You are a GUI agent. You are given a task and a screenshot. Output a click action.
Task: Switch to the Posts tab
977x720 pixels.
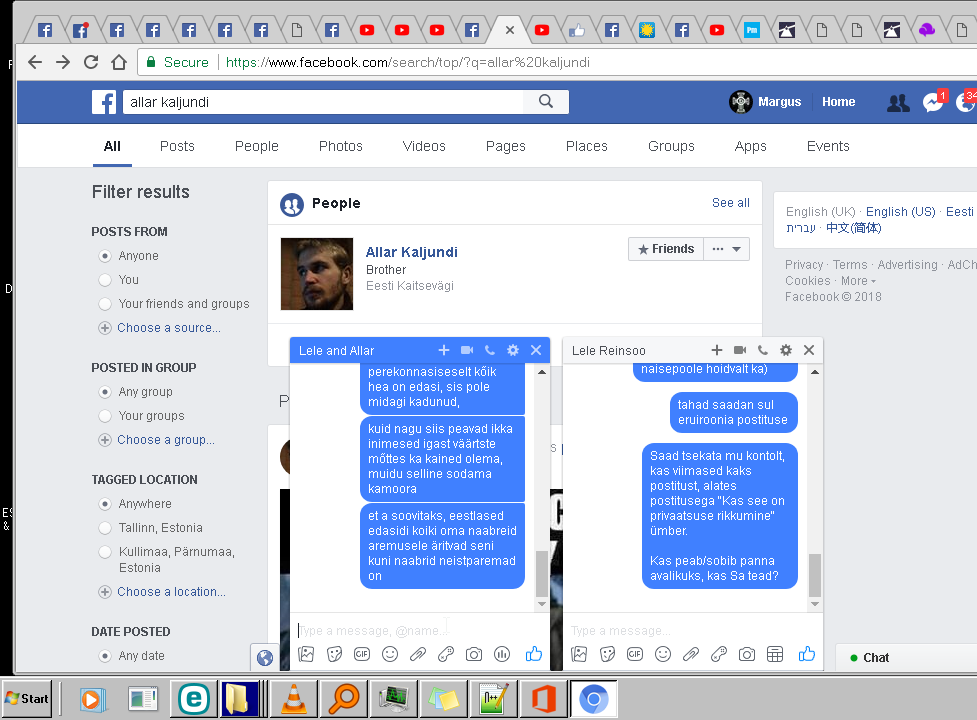point(177,146)
